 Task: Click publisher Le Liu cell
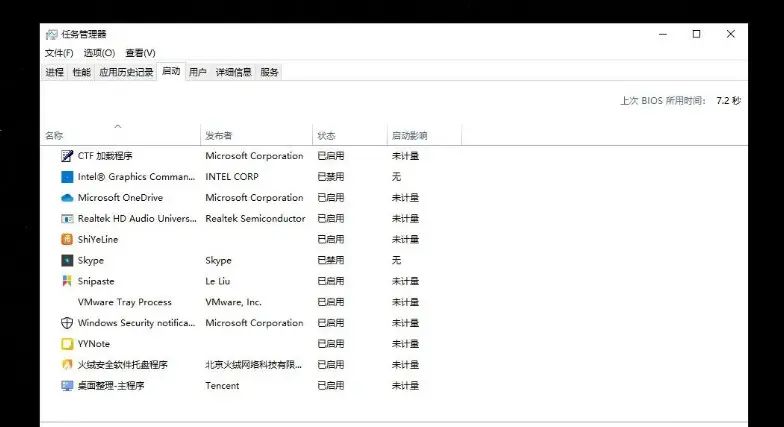[x=218, y=282]
